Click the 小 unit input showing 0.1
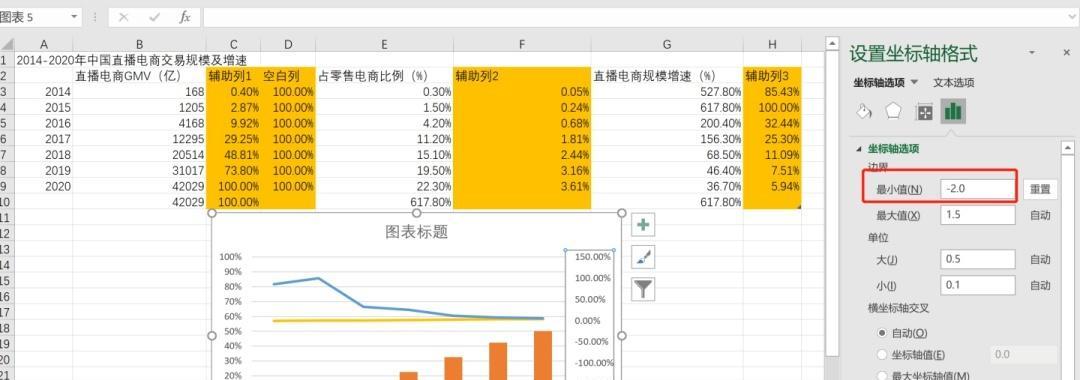 click(978, 285)
